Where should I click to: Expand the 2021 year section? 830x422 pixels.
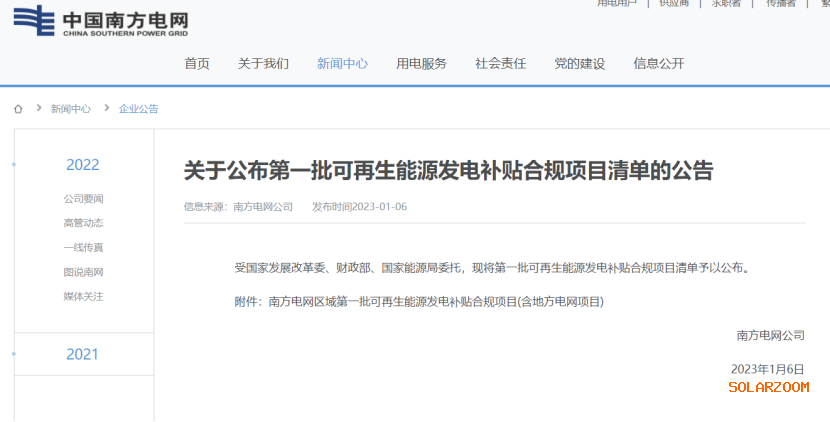(83, 354)
